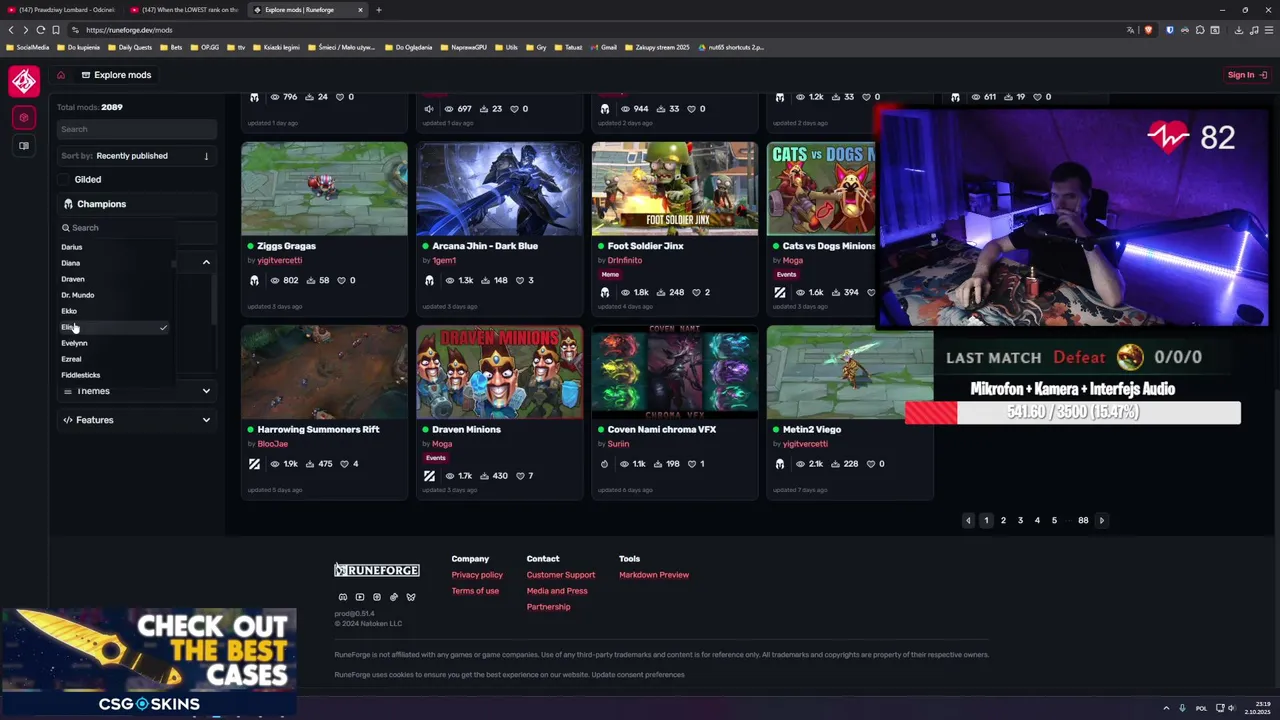Click the views eye on Arcana Jhin card
The width and height of the screenshot is (1280, 720).
click(448, 280)
